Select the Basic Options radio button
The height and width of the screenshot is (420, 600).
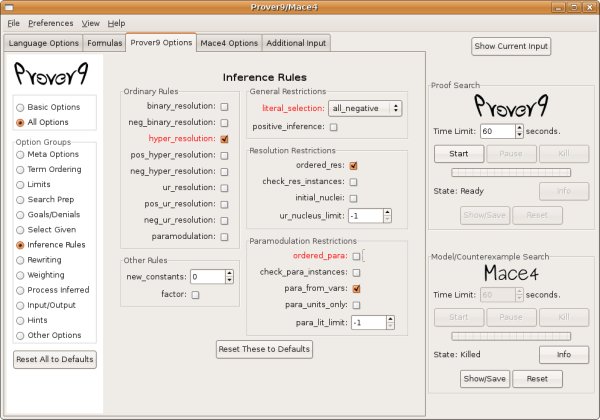pos(48,107)
